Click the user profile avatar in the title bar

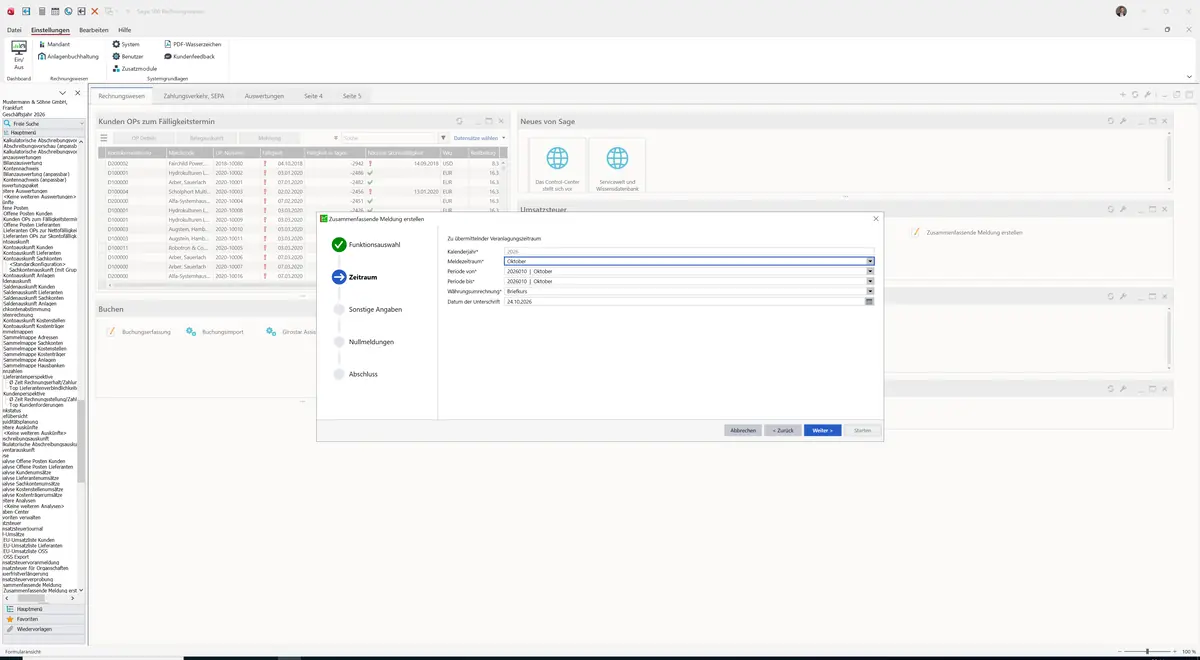pyautogui.click(x=1121, y=11)
